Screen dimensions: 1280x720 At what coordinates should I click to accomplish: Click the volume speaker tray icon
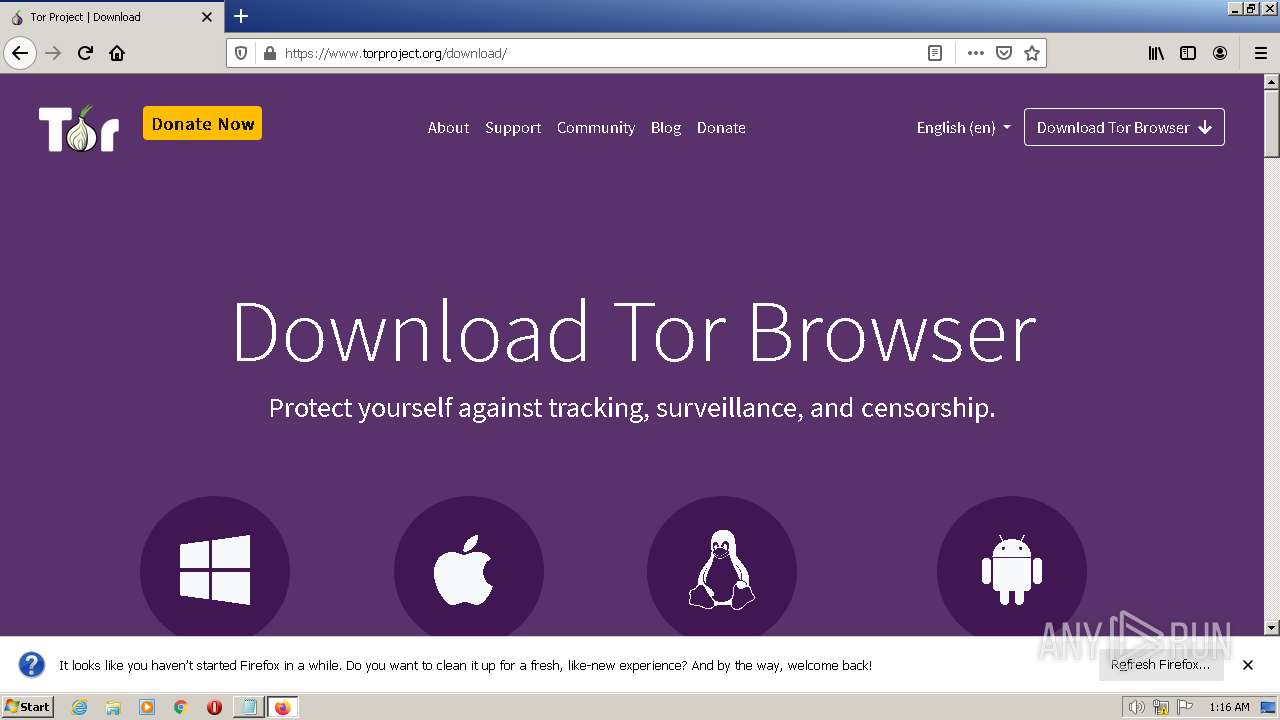1135,707
